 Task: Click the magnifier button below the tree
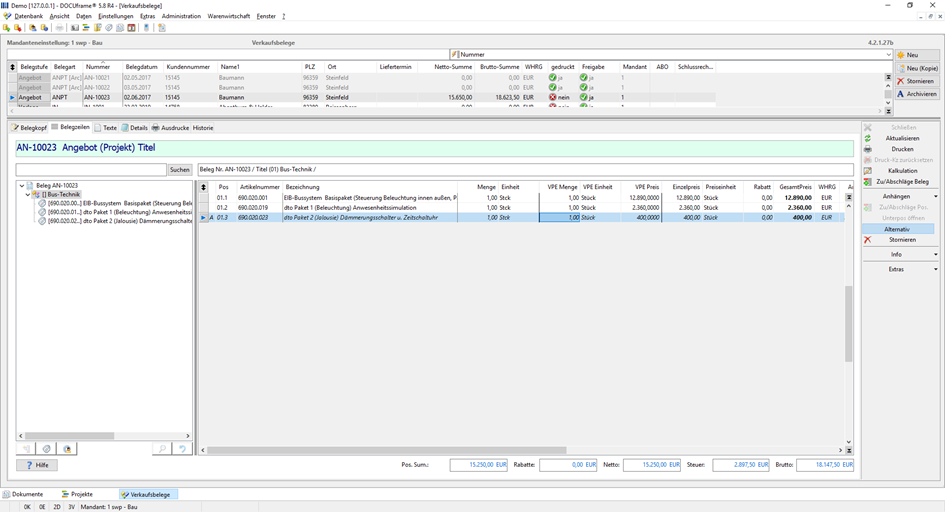click(162, 449)
